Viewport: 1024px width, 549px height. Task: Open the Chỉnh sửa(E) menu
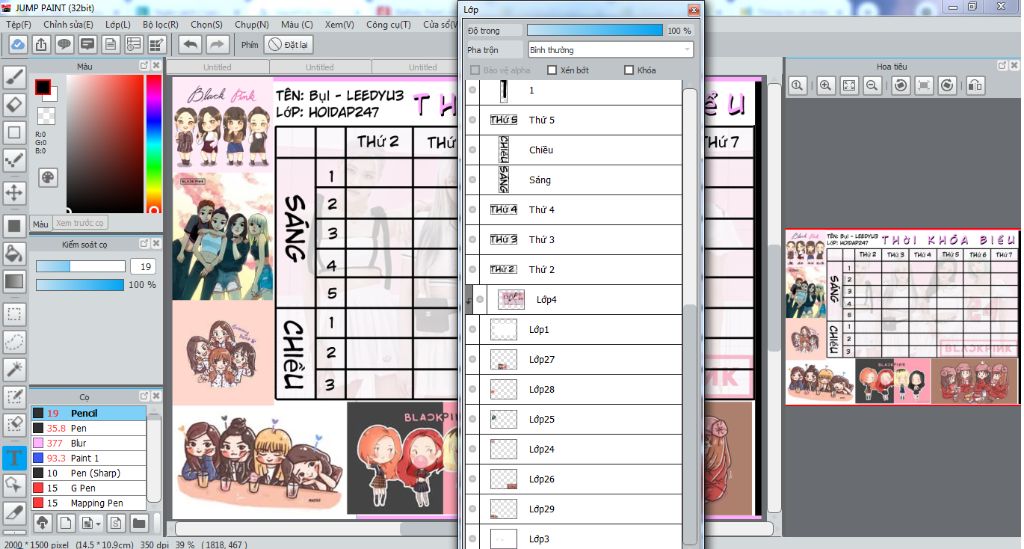(x=68, y=24)
